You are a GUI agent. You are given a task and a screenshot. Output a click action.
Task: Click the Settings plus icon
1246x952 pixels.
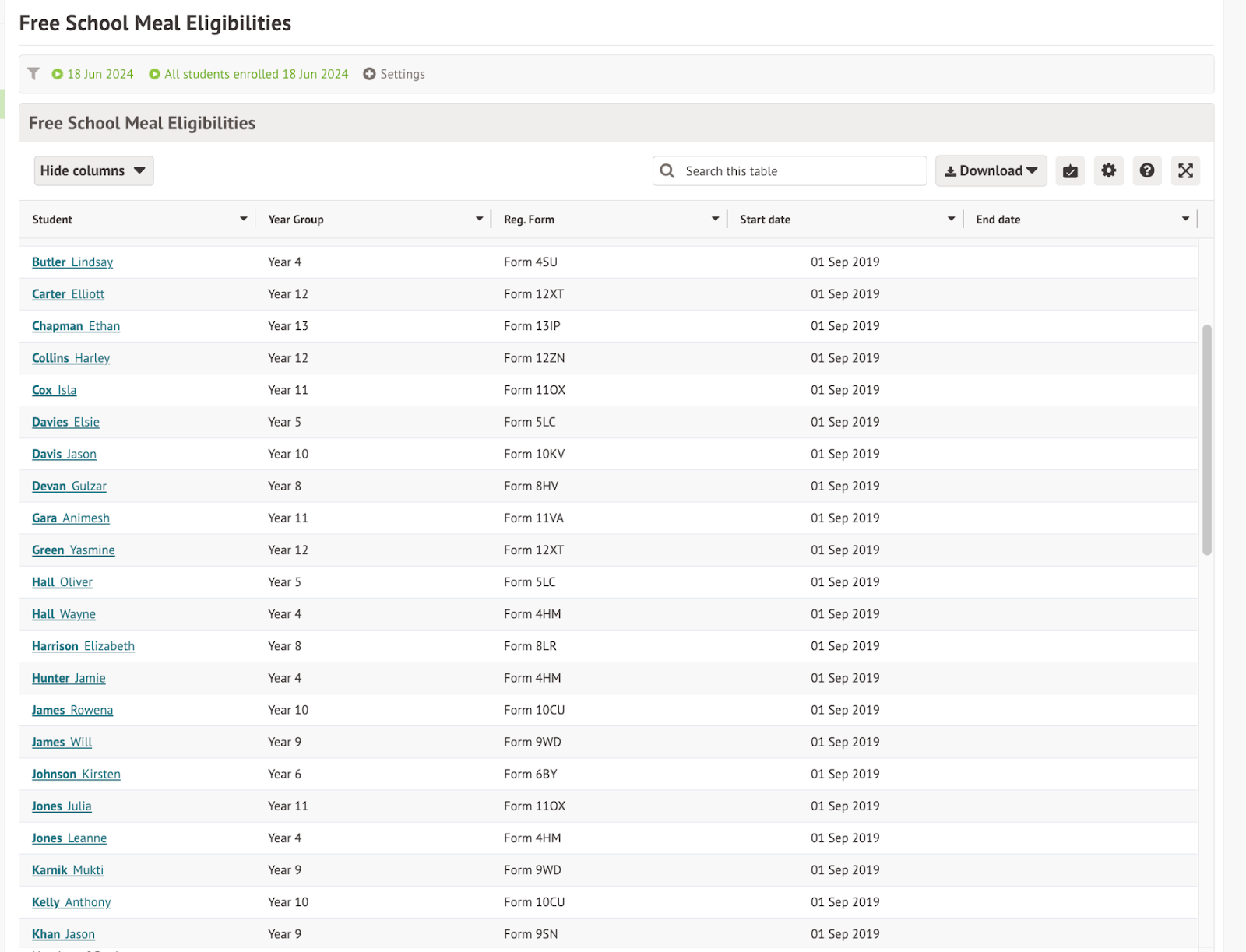370,74
